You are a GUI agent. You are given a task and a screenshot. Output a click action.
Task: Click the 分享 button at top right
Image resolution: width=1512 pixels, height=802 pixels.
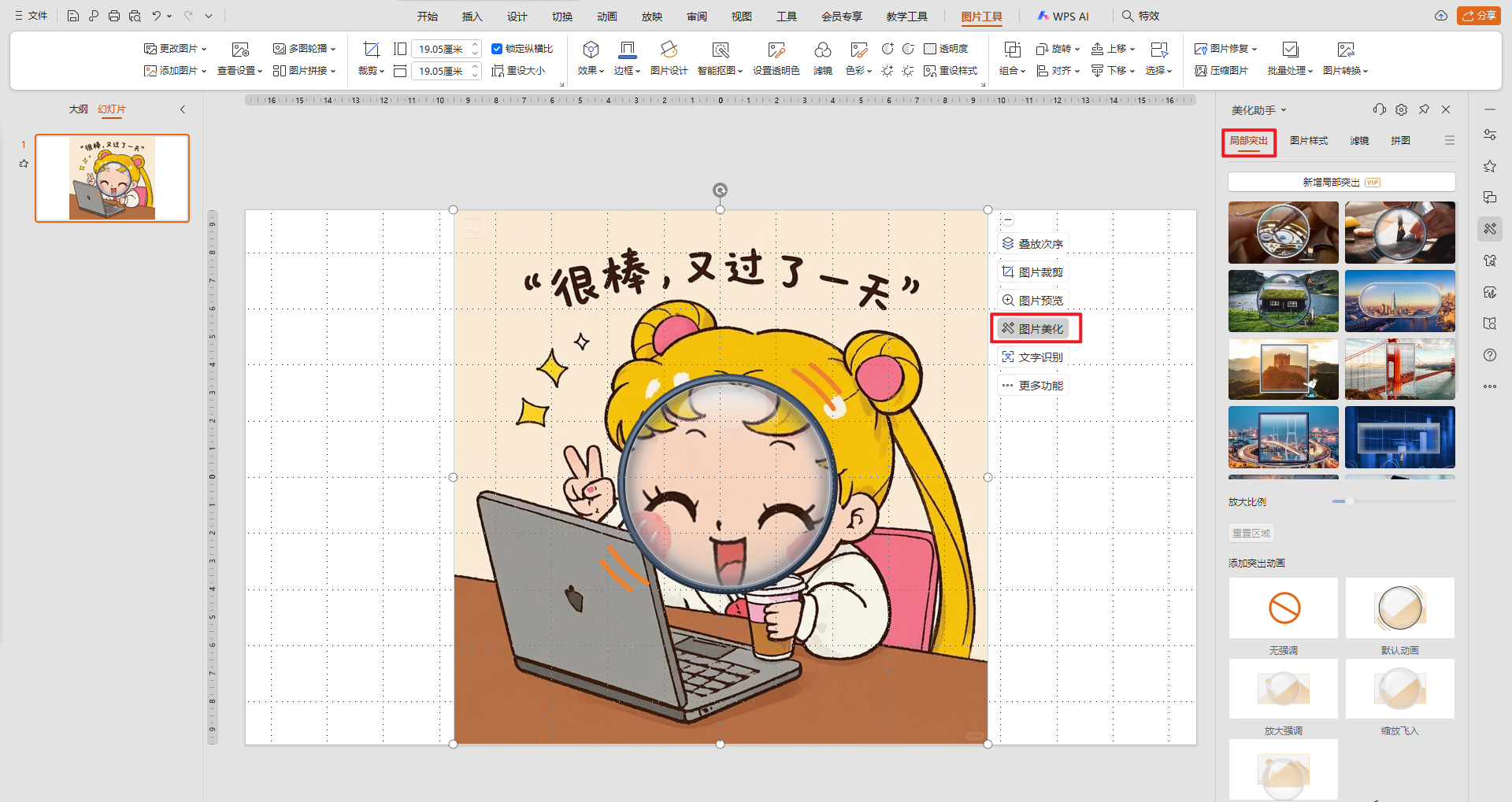(x=1480, y=15)
